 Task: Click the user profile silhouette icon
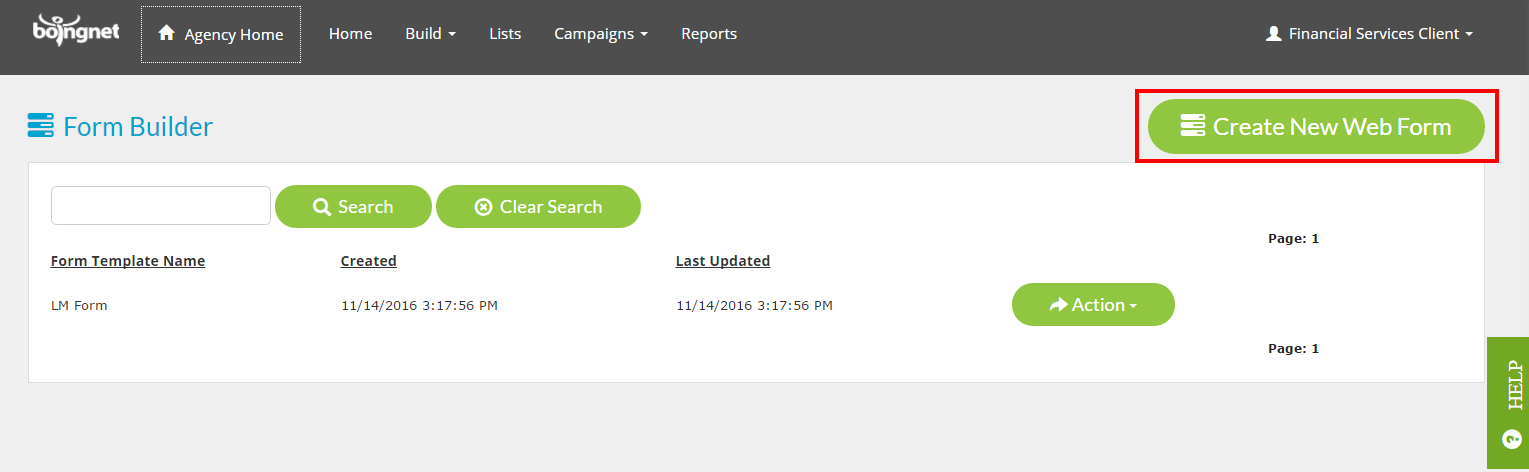click(1273, 33)
